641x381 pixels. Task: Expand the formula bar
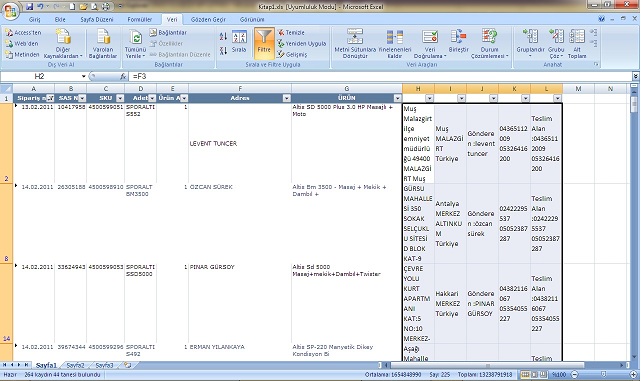click(x=636, y=76)
